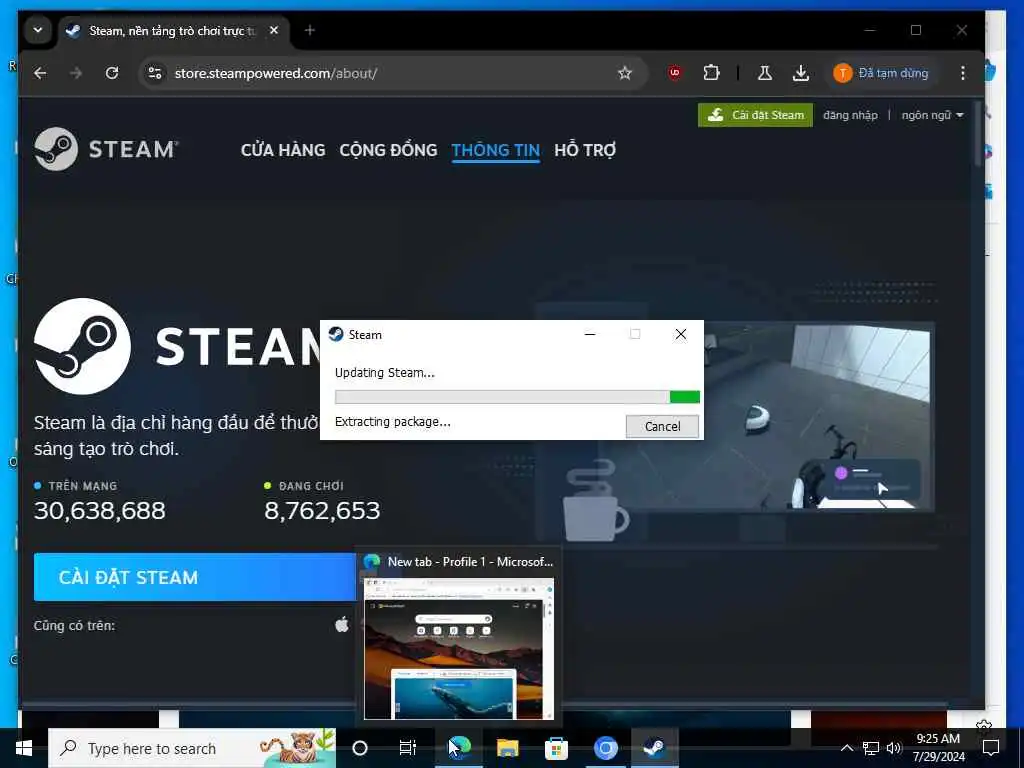Viewport: 1024px width, 768px height.
Task: Minimize the Steam updater dialog
Action: pyautogui.click(x=590, y=334)
